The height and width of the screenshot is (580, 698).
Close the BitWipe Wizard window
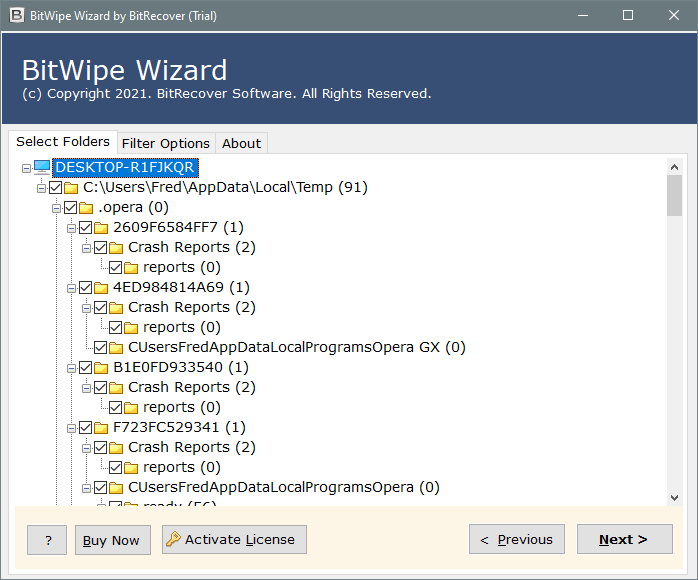[674, 16]
